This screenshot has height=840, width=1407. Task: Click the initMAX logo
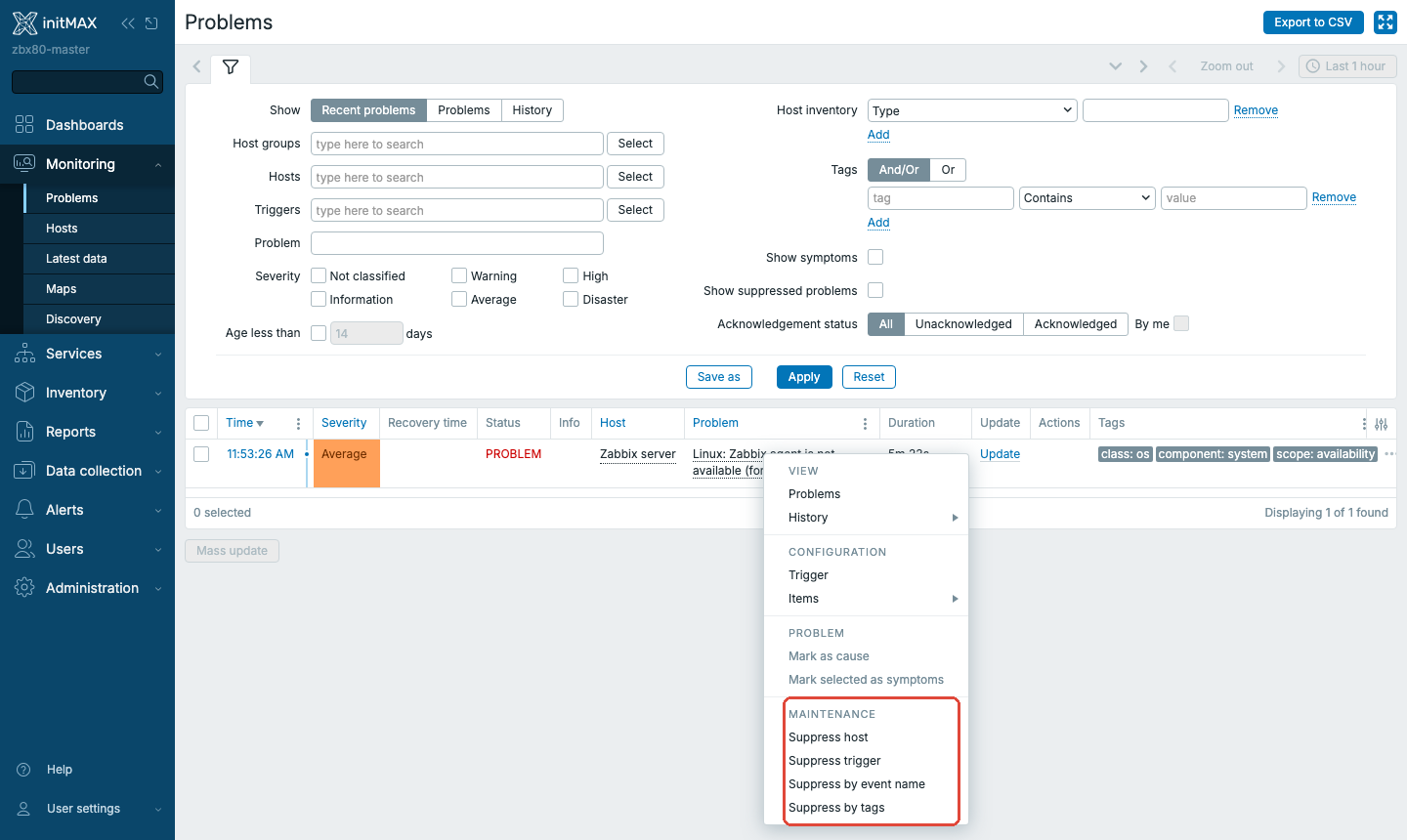coord(55,22)
